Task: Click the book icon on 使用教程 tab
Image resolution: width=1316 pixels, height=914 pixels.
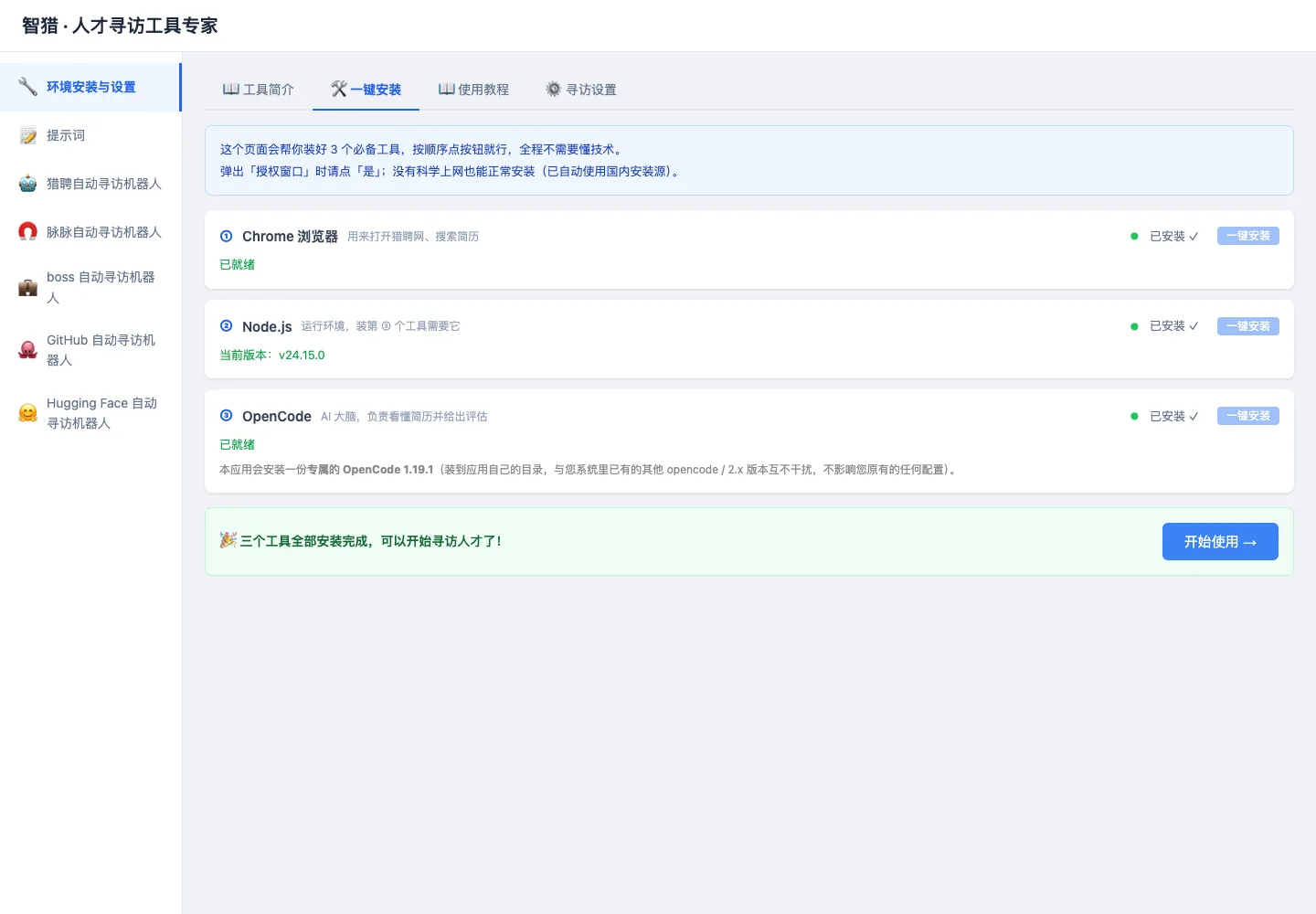Action: [x=447, y=89]
